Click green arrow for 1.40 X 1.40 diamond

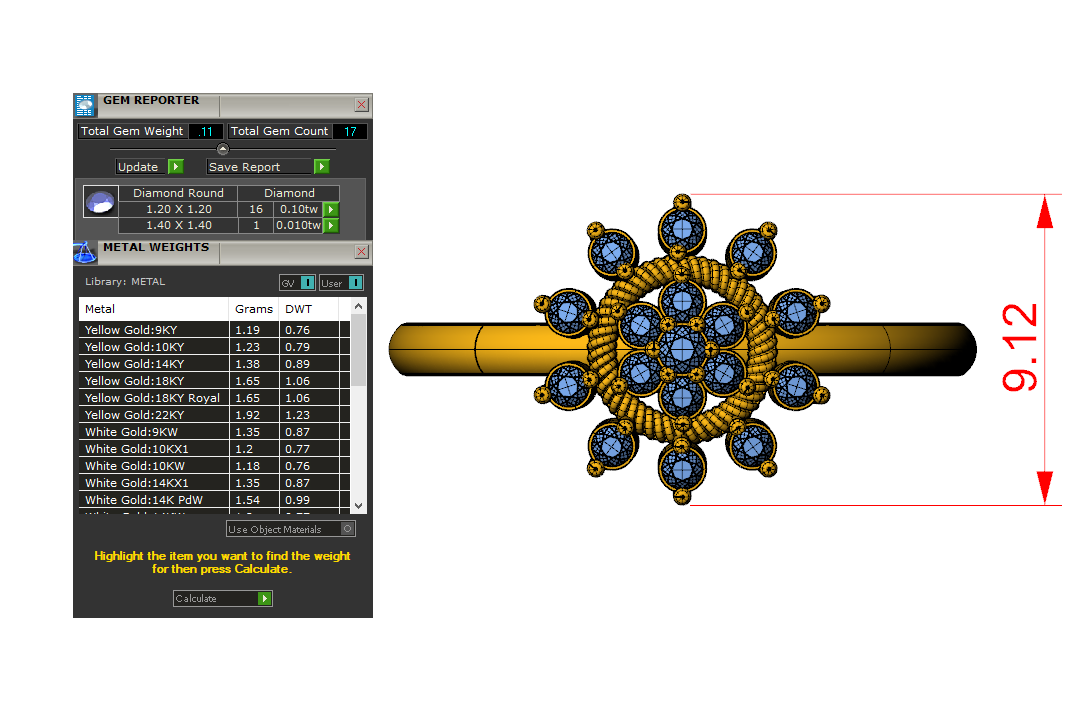click(x=331, y=226)
